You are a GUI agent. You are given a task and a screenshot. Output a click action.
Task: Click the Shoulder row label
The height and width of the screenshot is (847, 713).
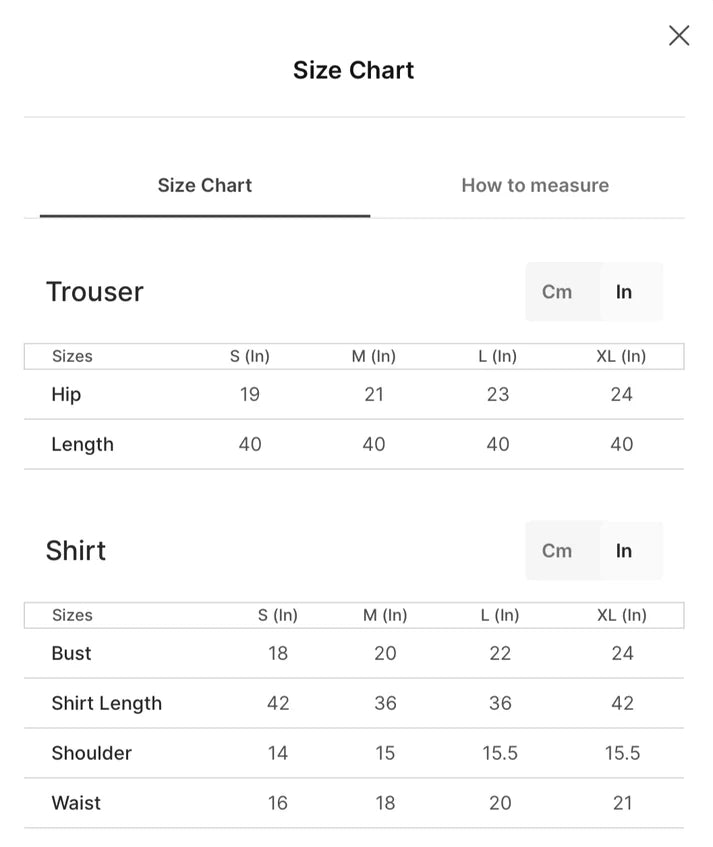91,753
